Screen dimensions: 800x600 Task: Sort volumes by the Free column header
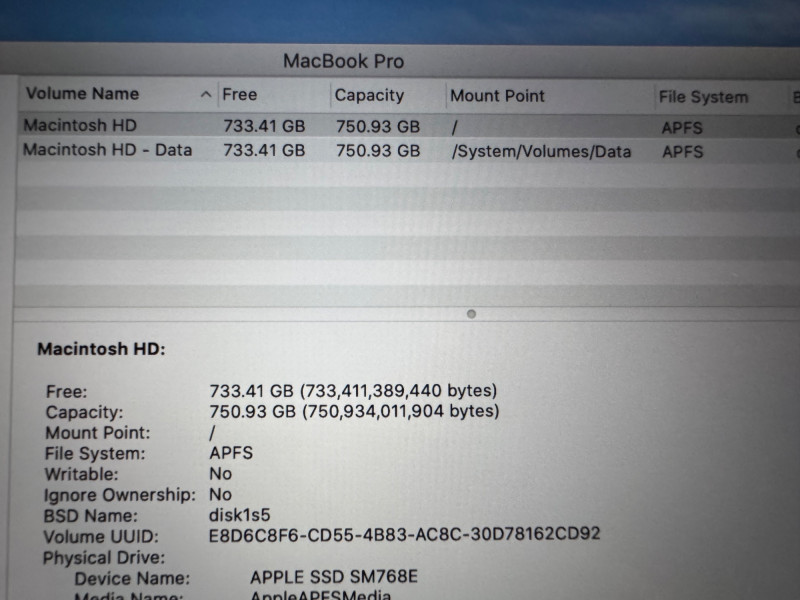point(240,95)
